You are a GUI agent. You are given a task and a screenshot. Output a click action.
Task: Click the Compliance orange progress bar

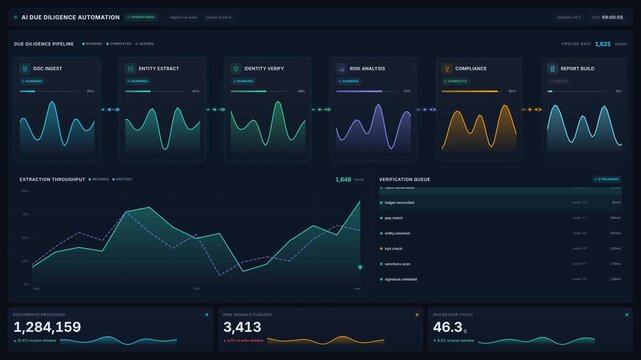point(472,92)
